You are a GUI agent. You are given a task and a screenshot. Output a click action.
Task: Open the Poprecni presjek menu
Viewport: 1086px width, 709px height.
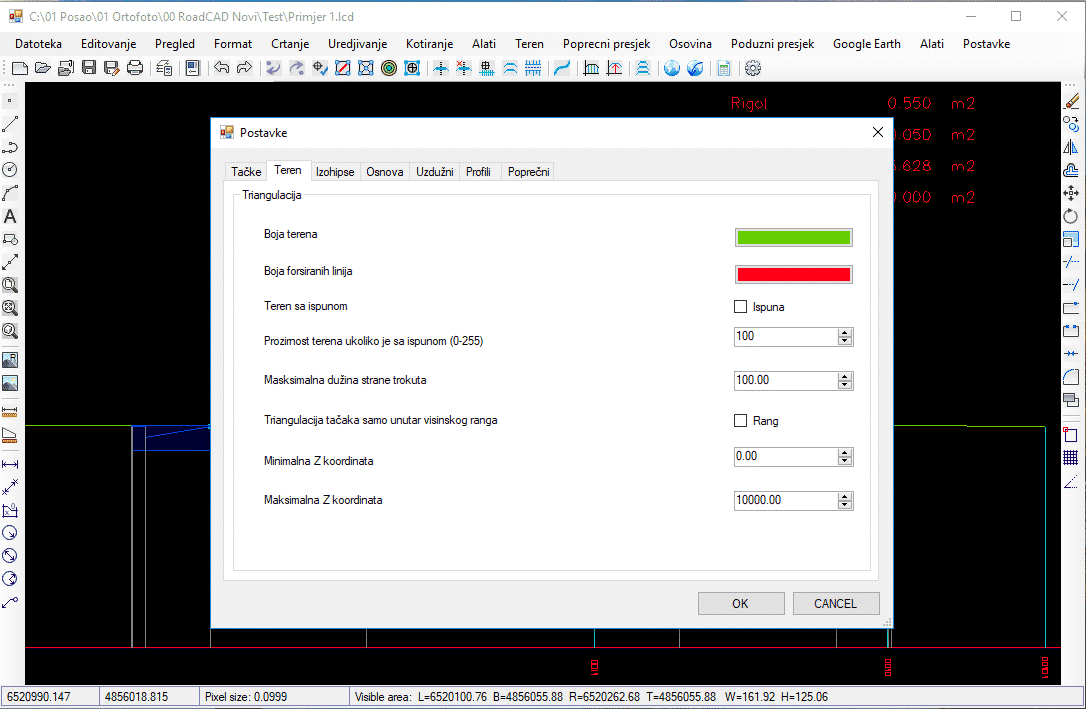(606, 44)
